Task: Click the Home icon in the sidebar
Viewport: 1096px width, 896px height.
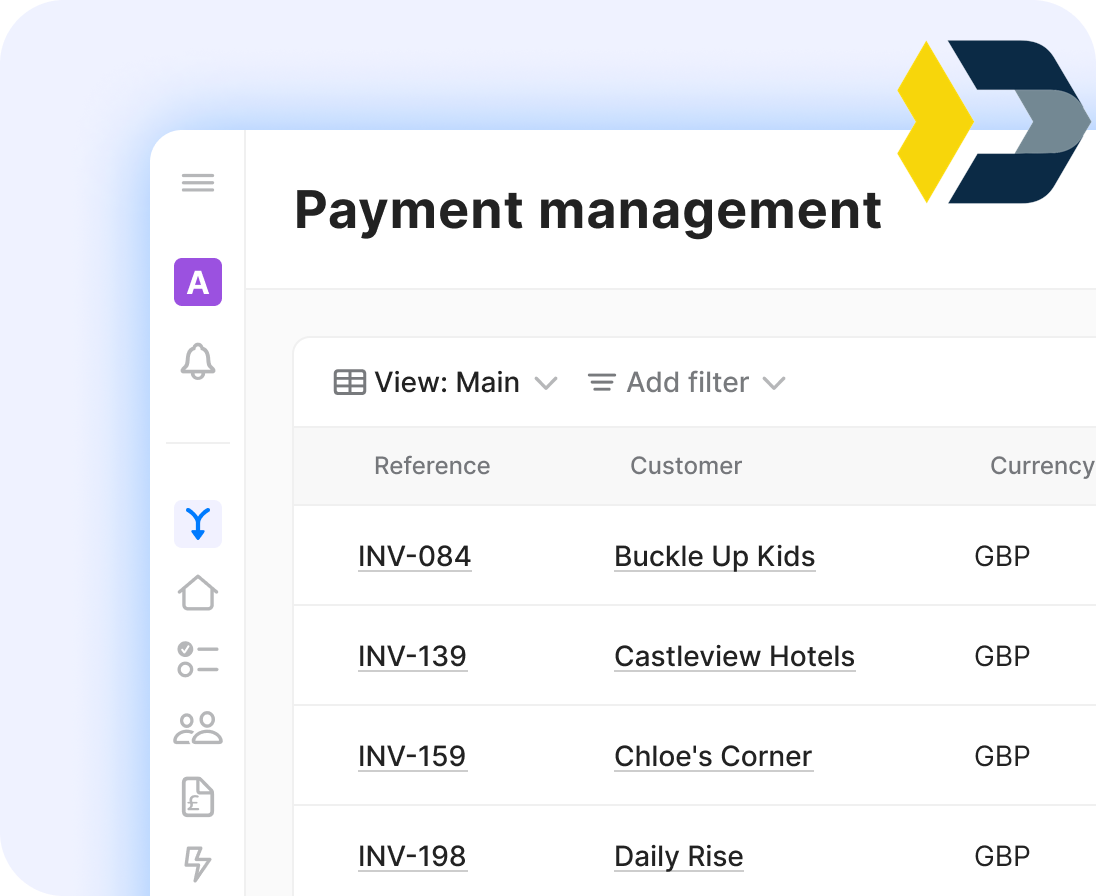Action: coord(198,593)
